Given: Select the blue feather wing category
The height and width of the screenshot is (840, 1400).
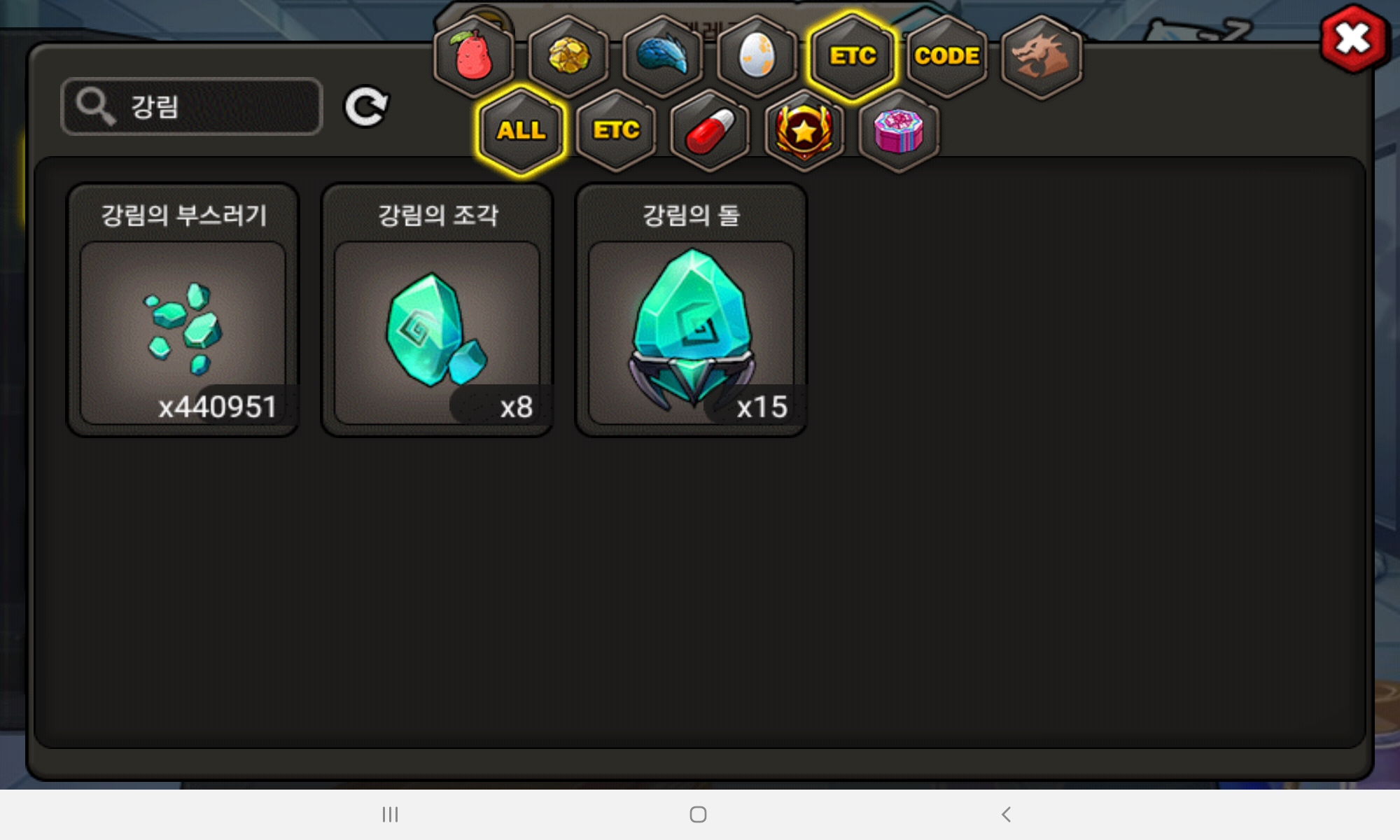Looking at the screenshot, I should [x=663, y=56].
